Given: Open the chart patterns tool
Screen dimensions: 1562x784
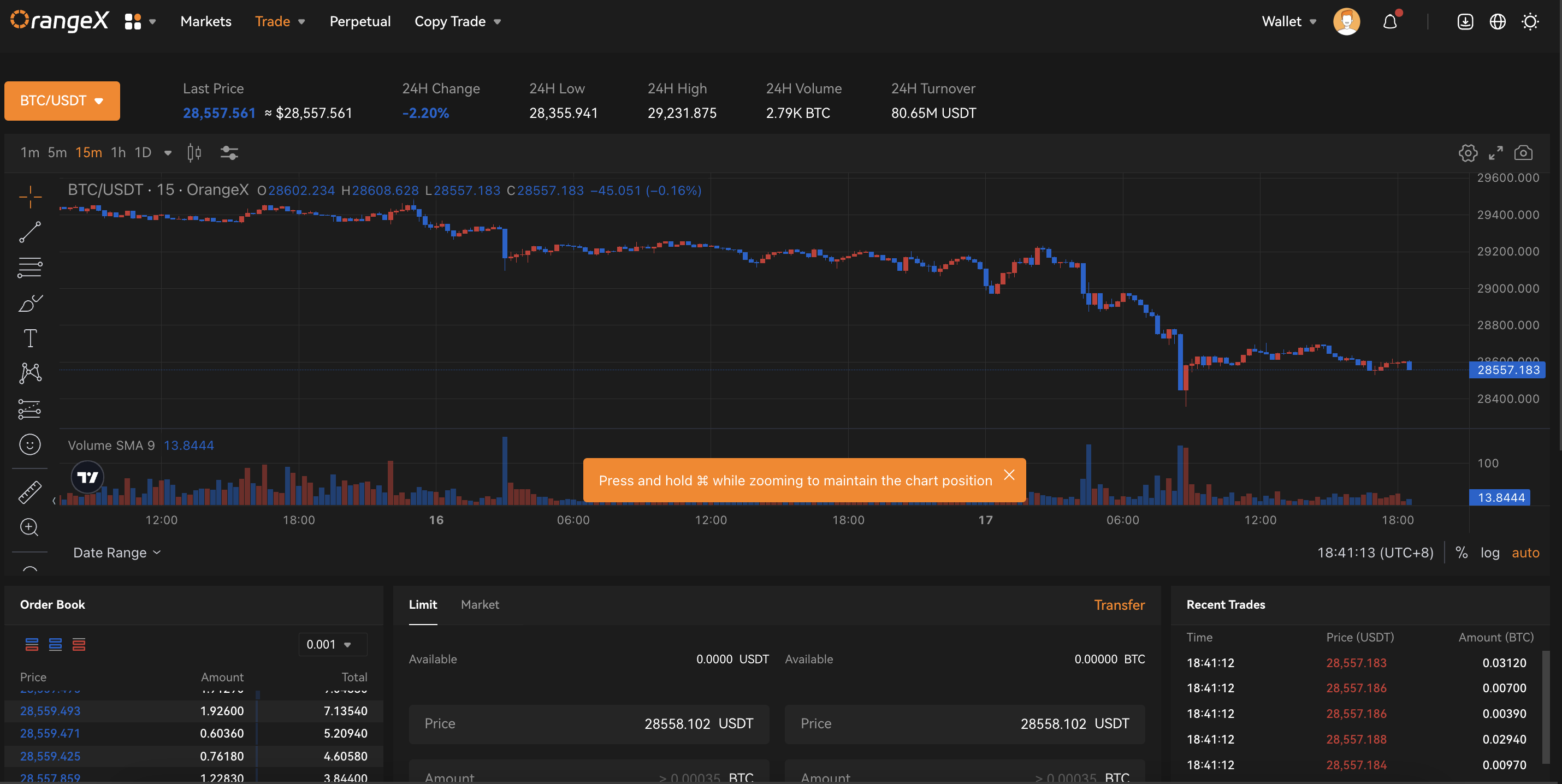Looking at the screenshot, I should [x=29, y=373].
